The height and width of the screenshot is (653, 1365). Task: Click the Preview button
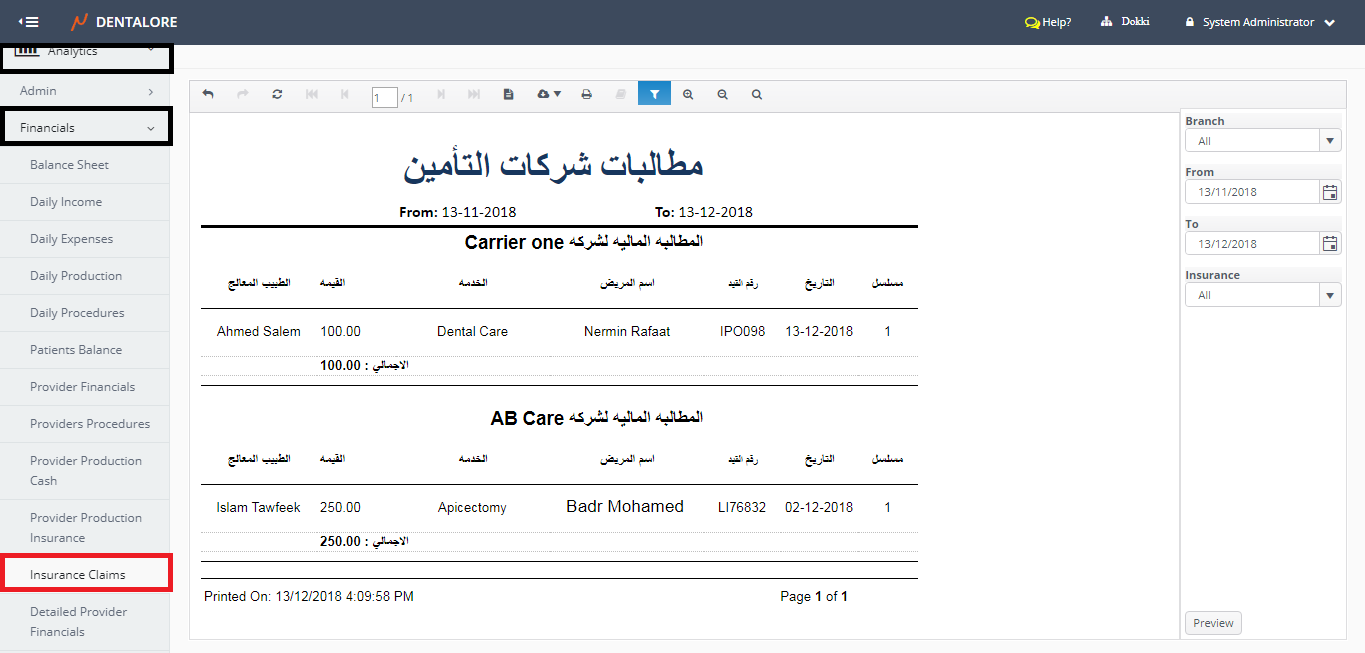(x=1213, y=623)
